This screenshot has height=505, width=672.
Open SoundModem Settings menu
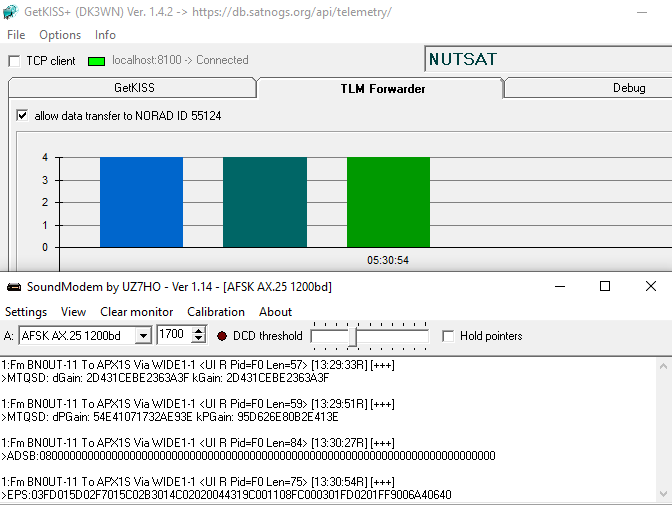[x=26, y=312]
